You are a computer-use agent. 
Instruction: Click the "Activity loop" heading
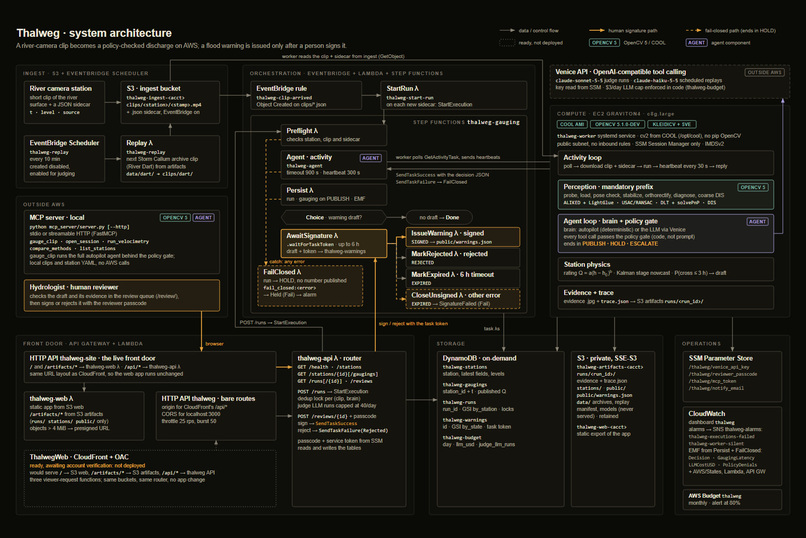582,158
